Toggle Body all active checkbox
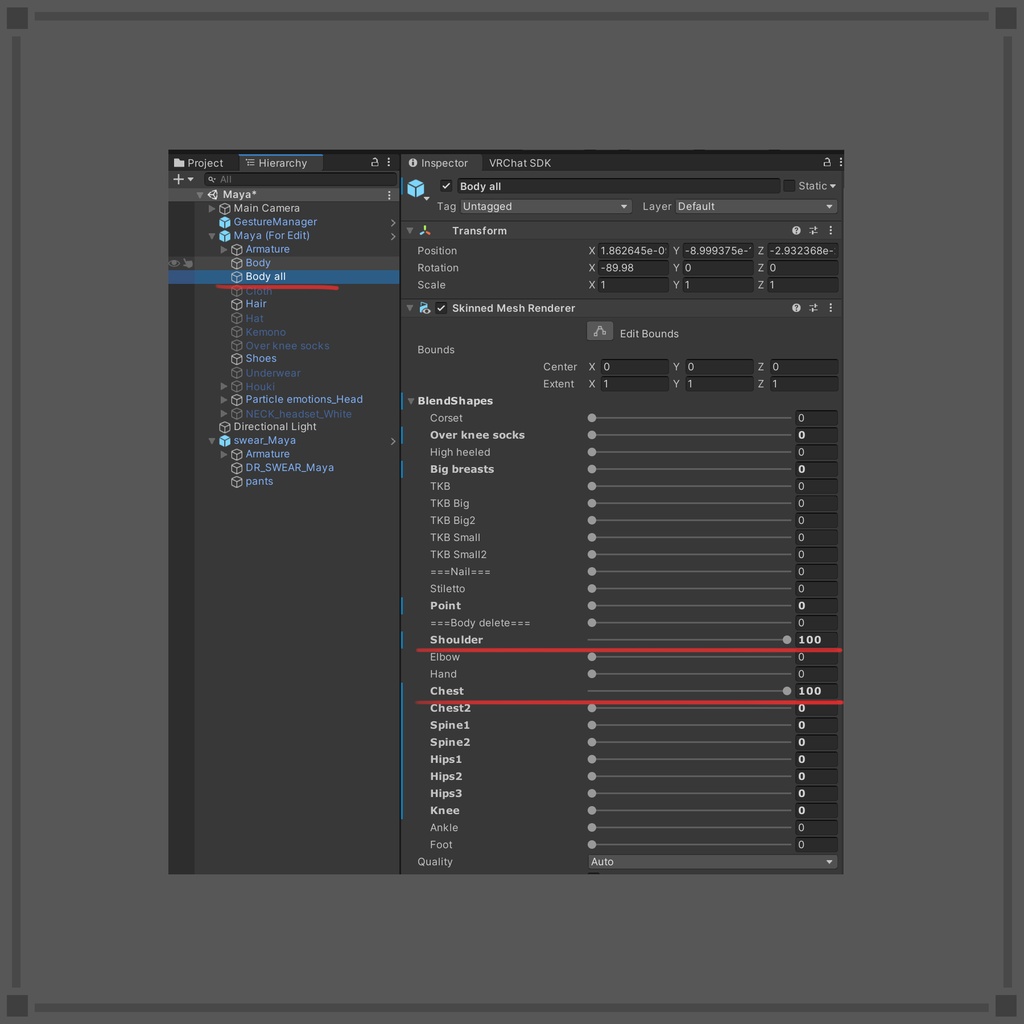The height and width of the screenshot is (1024, 1024). tap(446, 186)
